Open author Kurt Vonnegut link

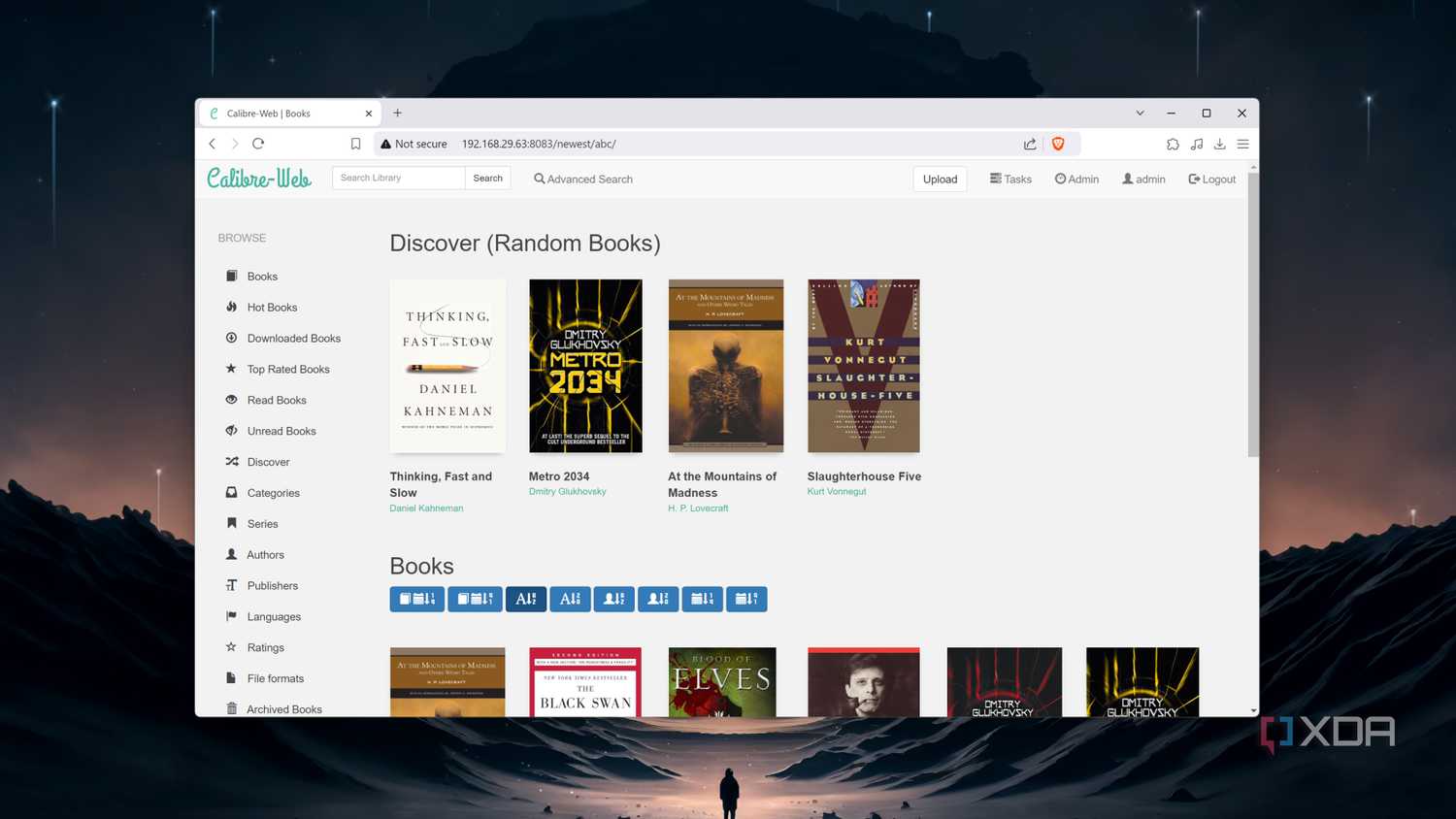pos(837,492)
